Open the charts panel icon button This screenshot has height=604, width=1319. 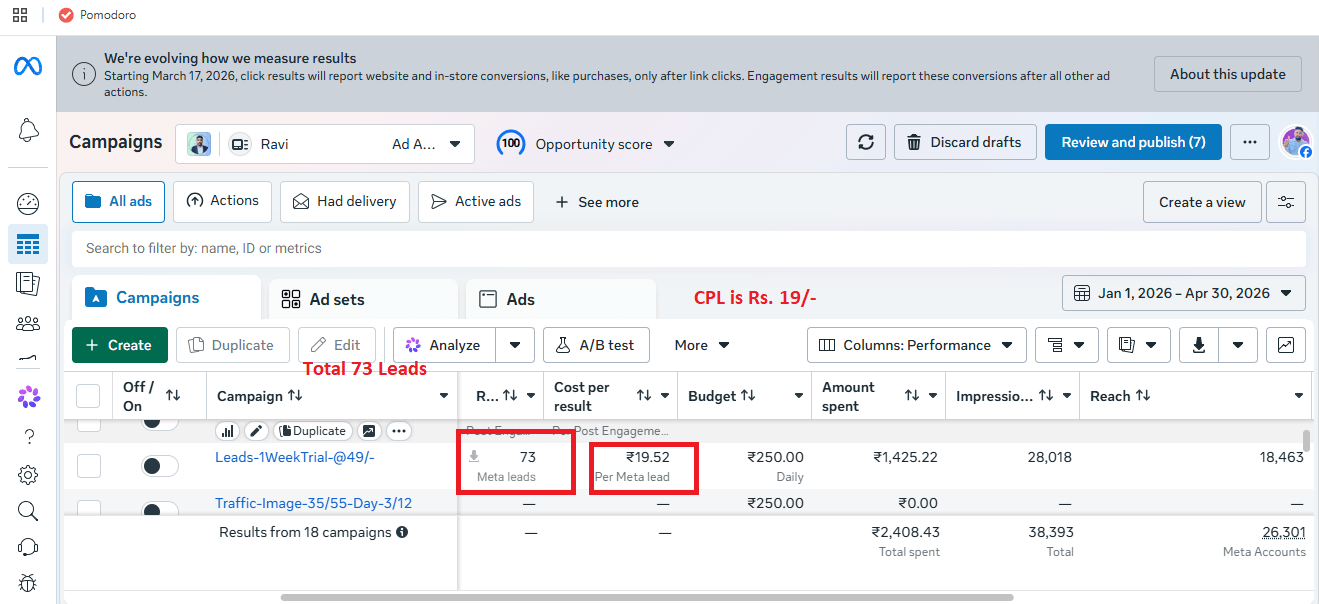(1285, 345)
